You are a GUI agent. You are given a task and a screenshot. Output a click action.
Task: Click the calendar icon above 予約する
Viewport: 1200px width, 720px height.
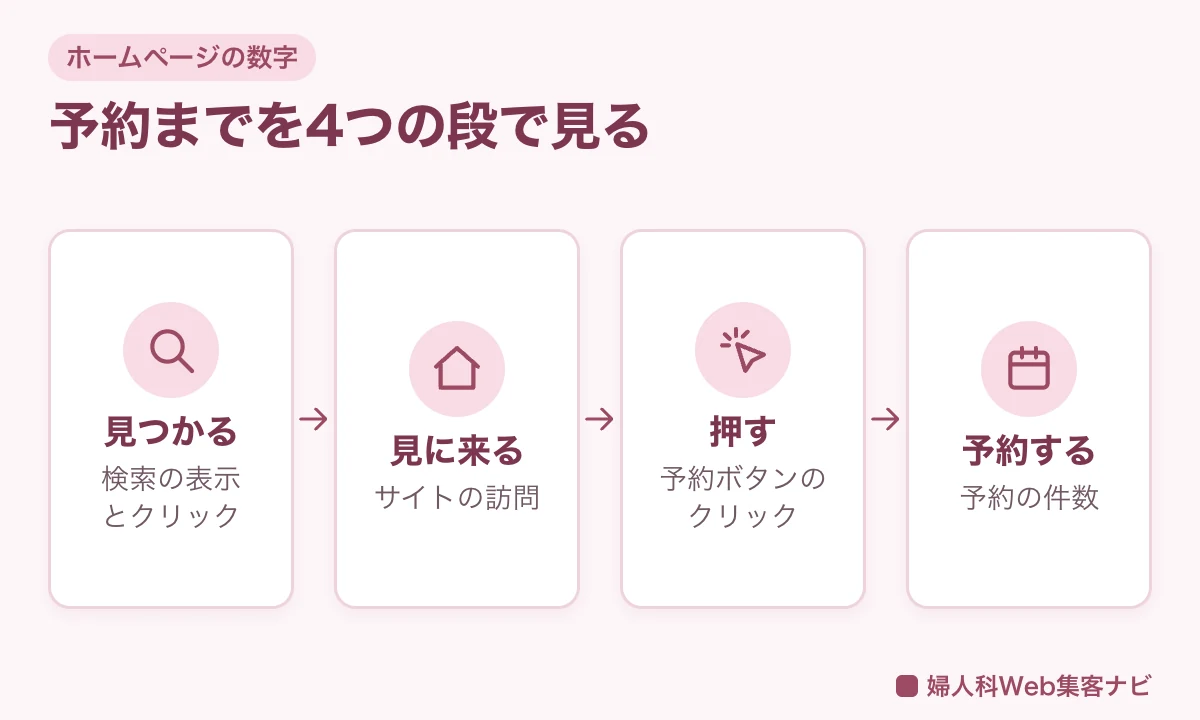click(1029, 368)
